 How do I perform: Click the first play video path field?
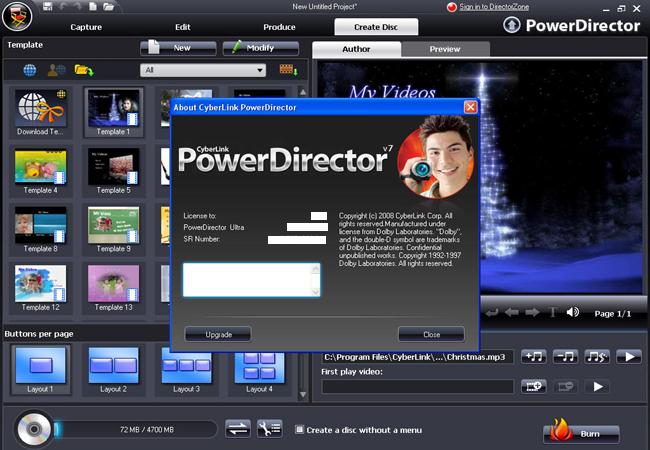417,387
